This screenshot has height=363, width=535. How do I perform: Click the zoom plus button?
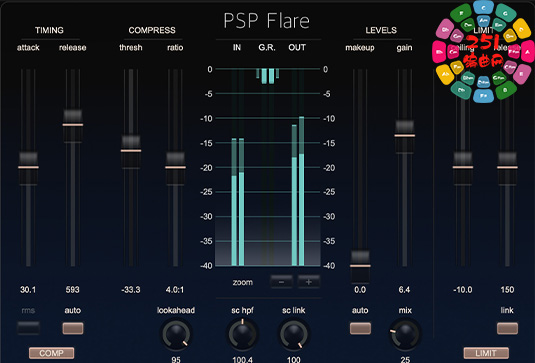click(309, 282)
